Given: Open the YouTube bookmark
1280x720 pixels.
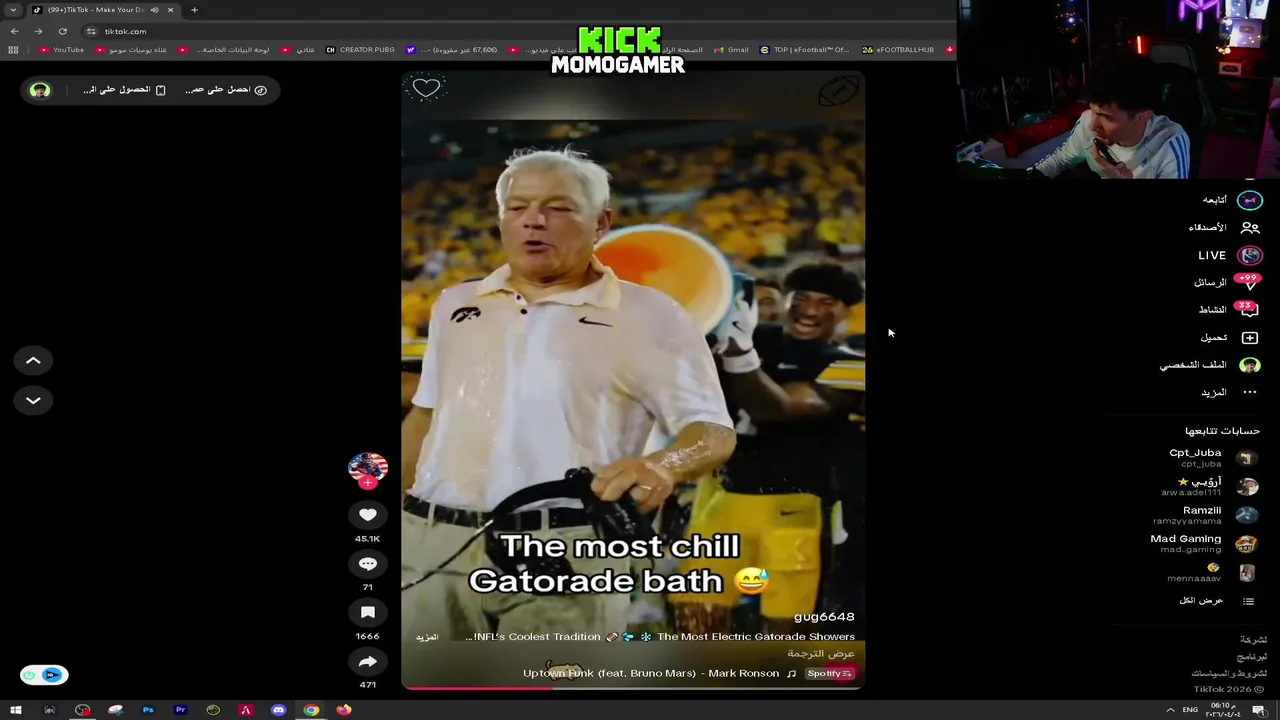Looking at the screenshot, I should [x=62, y=50].
